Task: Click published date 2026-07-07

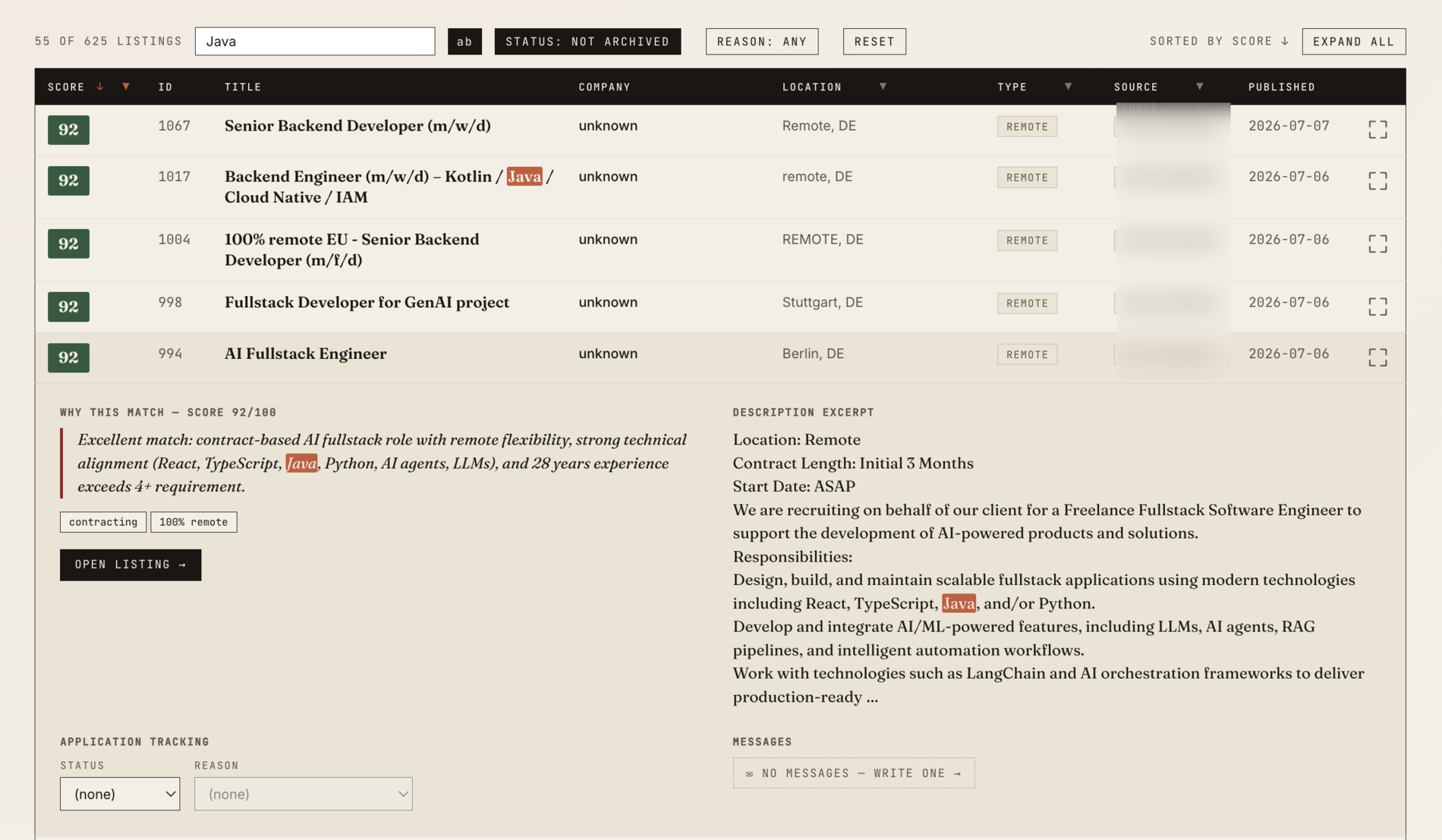Action: click(1289, 126)
